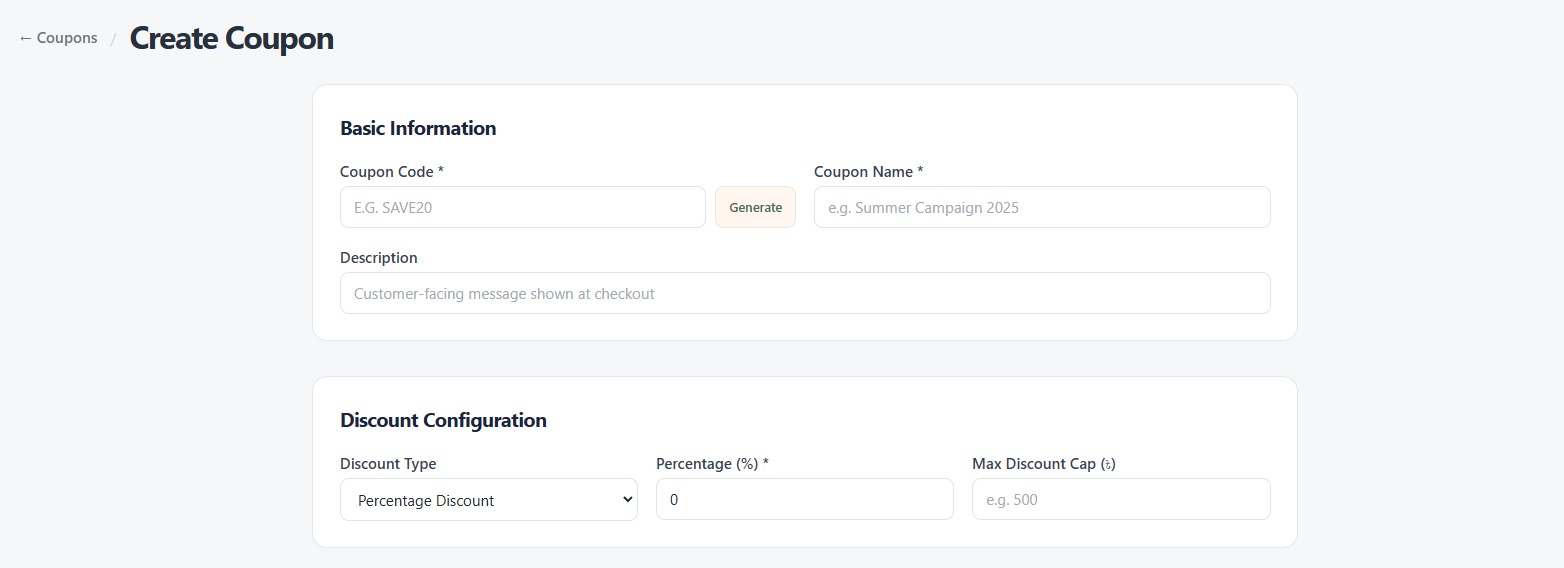1564x568 pixels.
Task: Click the Discount Configuration heading
Action: pos(443,420)
